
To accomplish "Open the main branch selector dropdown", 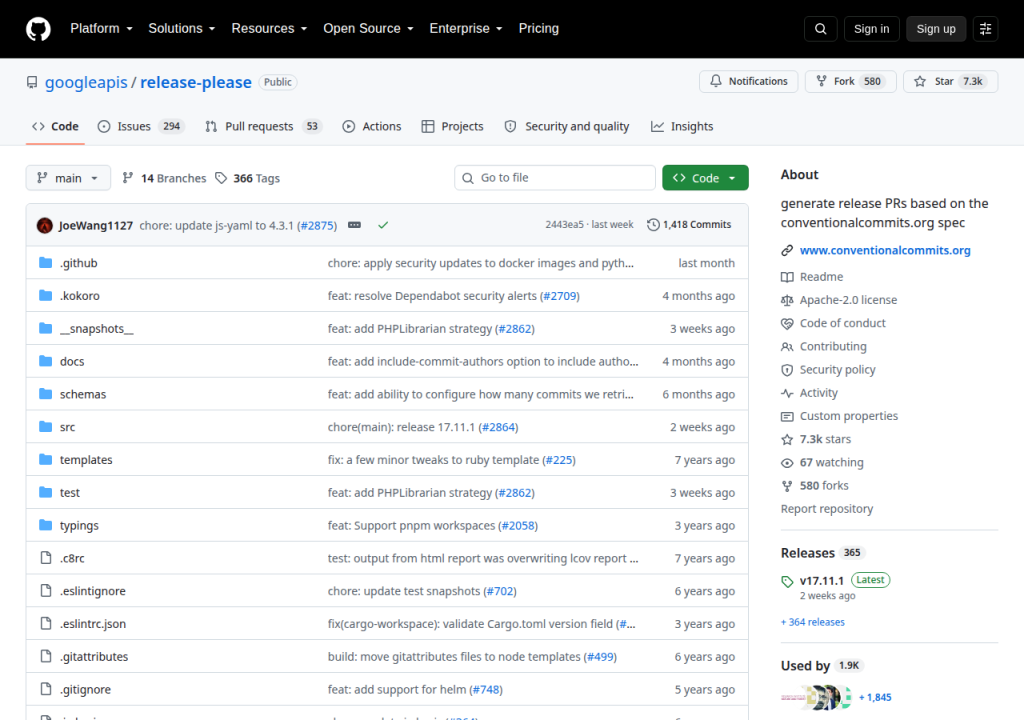I will click(x=68, y=178).
